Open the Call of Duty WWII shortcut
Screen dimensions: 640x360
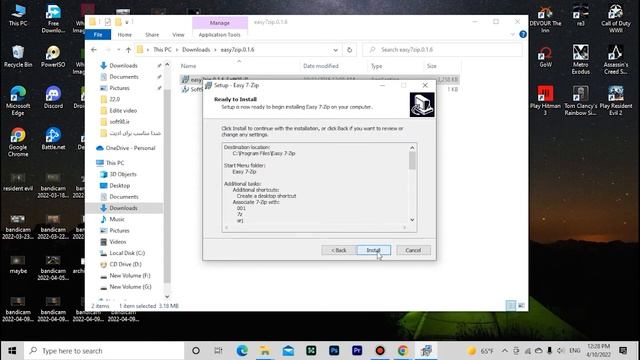616,19
